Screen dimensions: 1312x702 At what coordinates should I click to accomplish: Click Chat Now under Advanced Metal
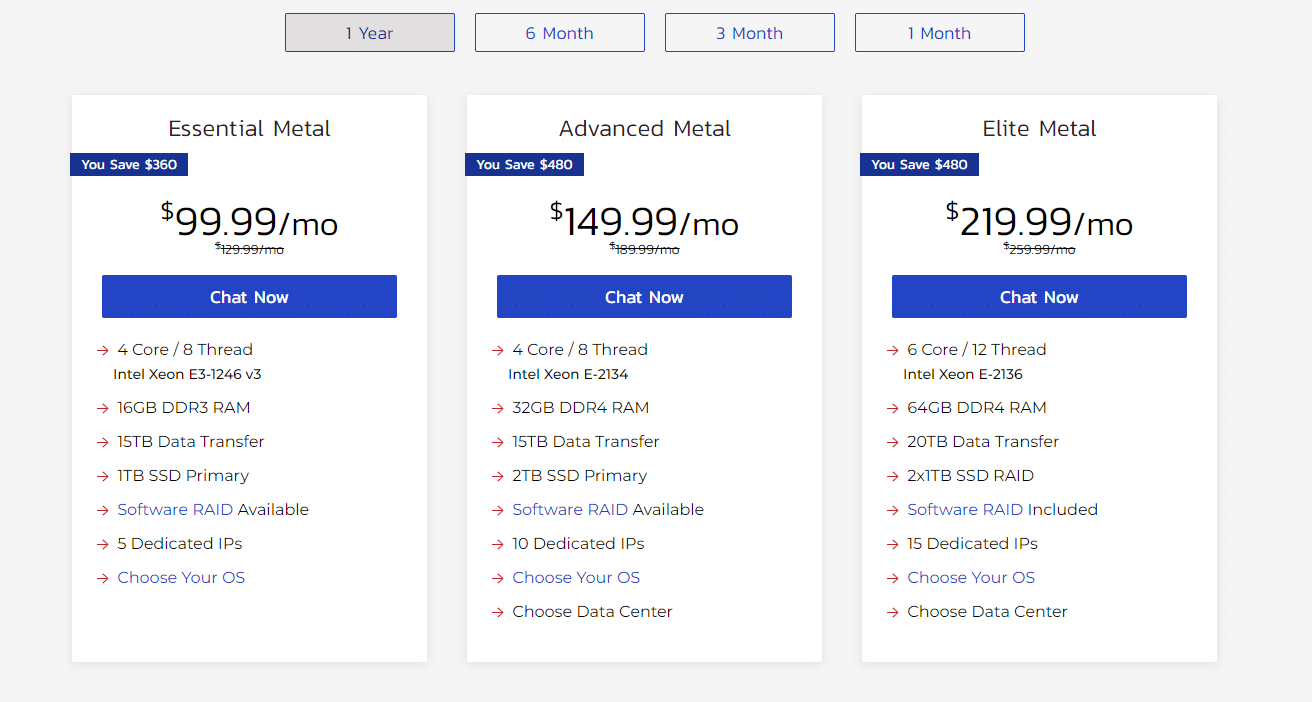pyautogui.click(x=644, y=297)
